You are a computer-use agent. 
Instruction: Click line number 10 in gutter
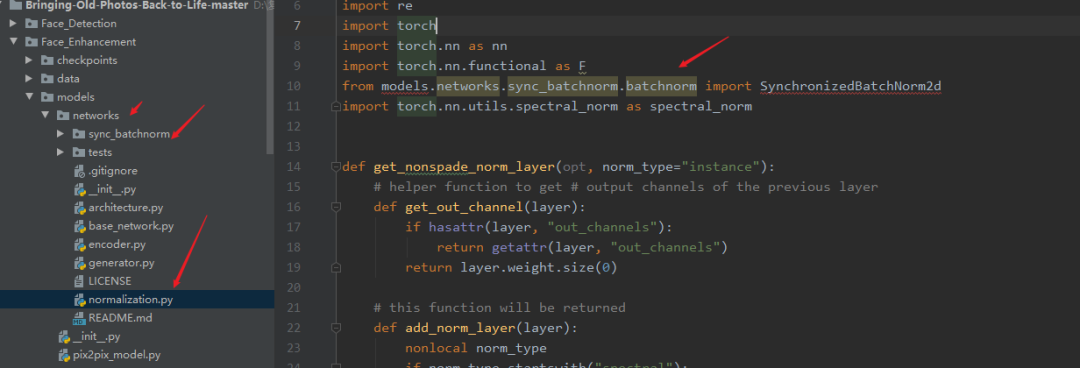click(293, 87)
